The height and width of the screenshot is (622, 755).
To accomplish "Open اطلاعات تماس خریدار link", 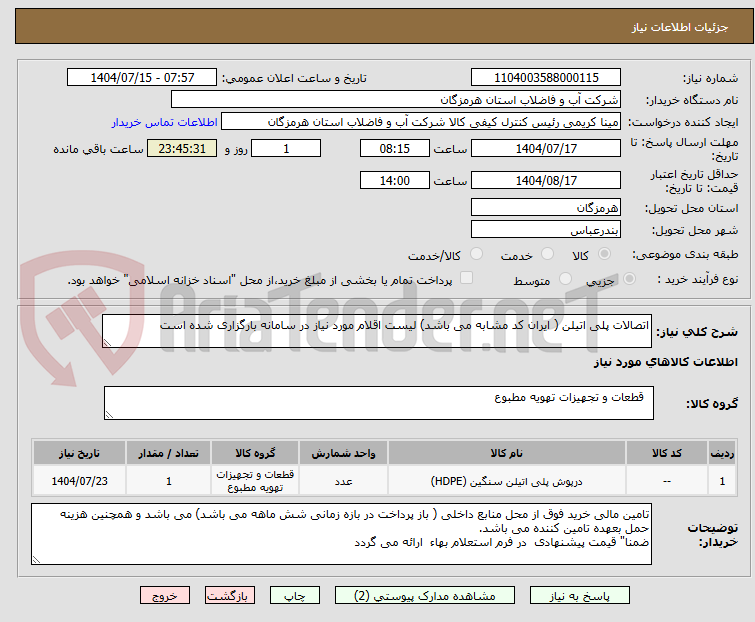I will (165, 122).
